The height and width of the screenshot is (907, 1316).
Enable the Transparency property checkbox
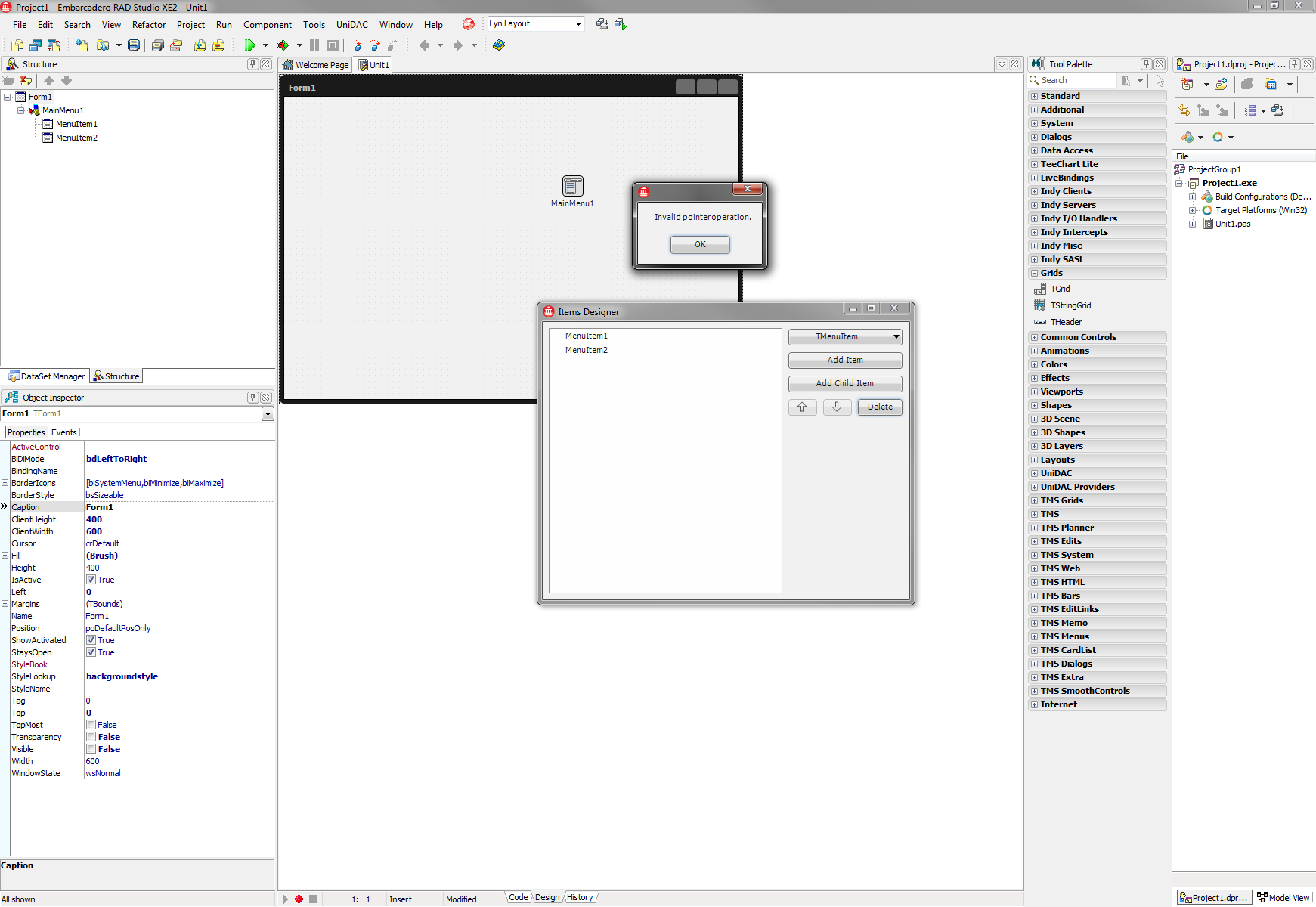91,737
